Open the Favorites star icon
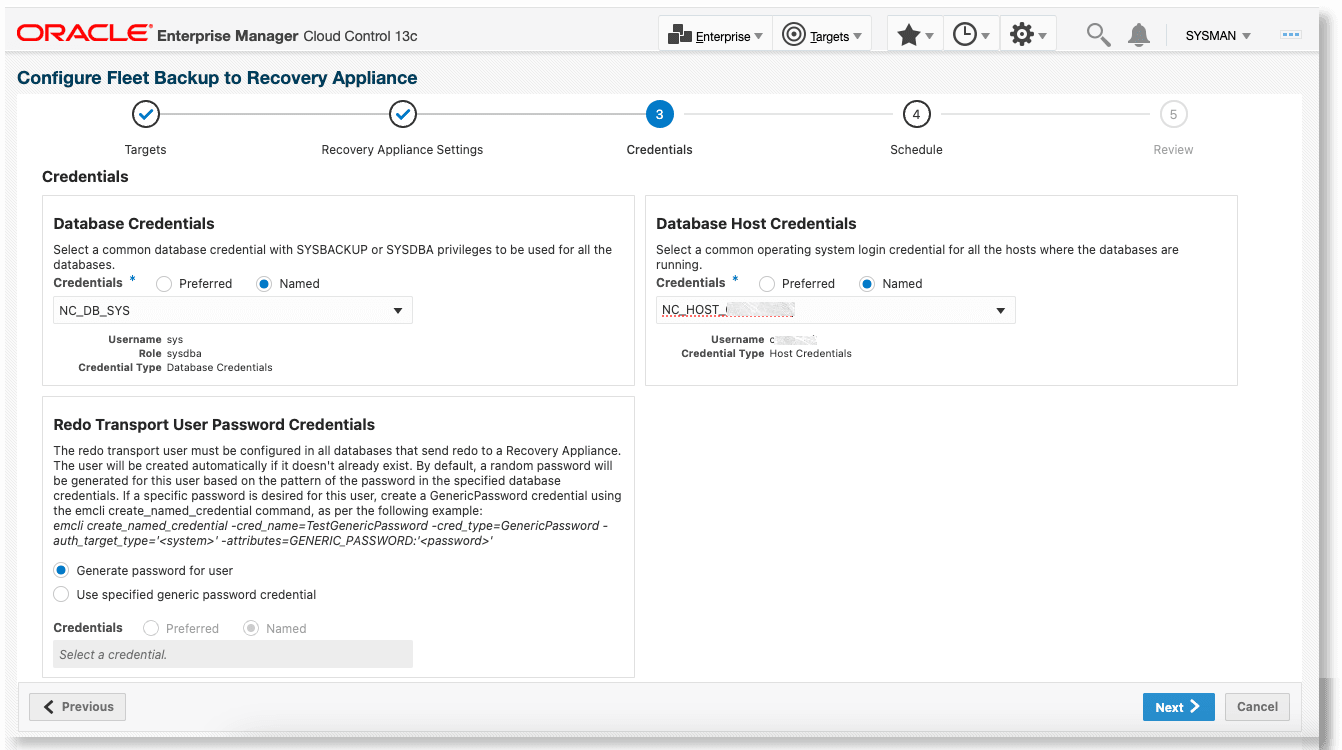The image size is (1342, 750). 910,33
